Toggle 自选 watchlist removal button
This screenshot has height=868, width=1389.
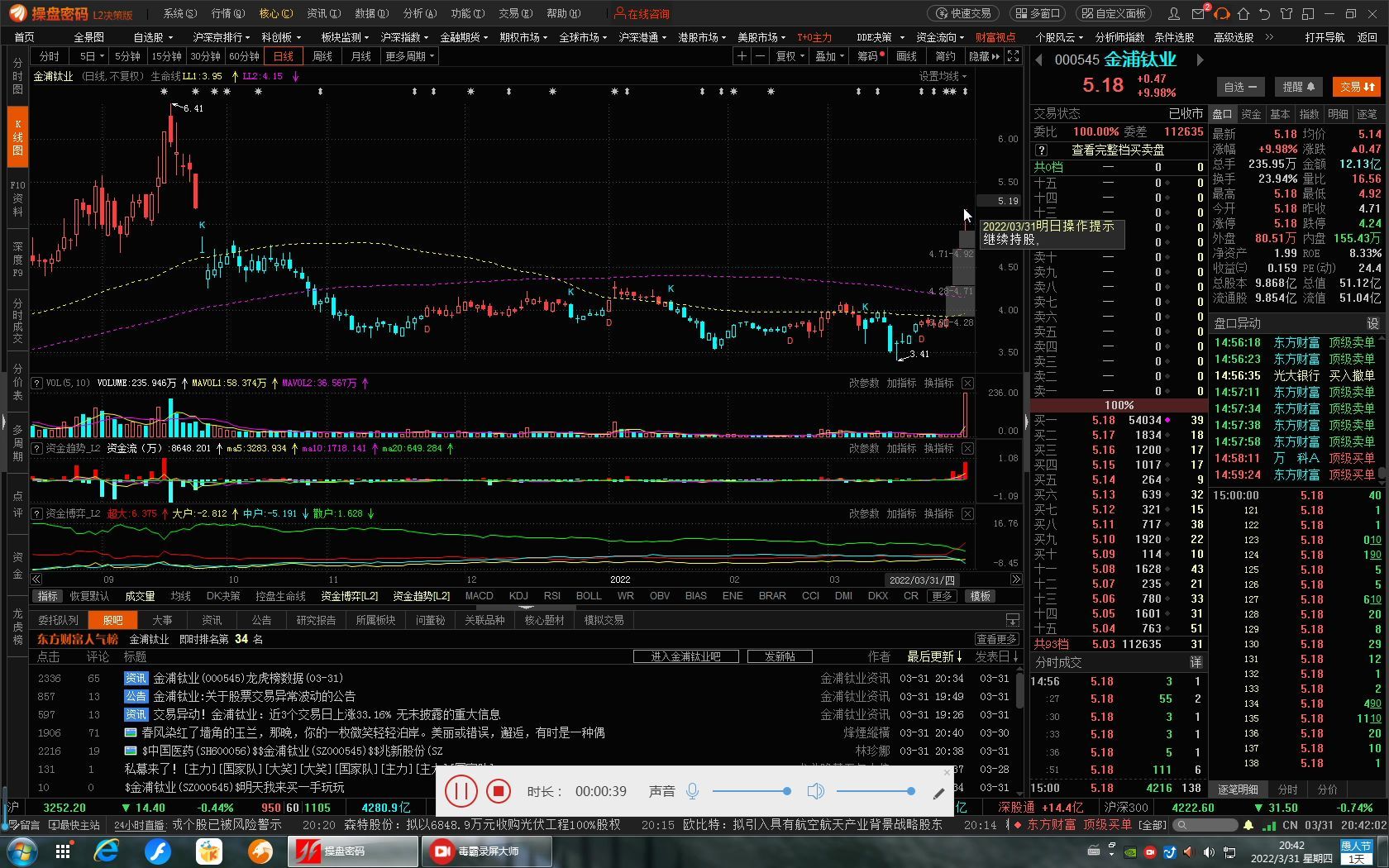(x=1240, y=87)
